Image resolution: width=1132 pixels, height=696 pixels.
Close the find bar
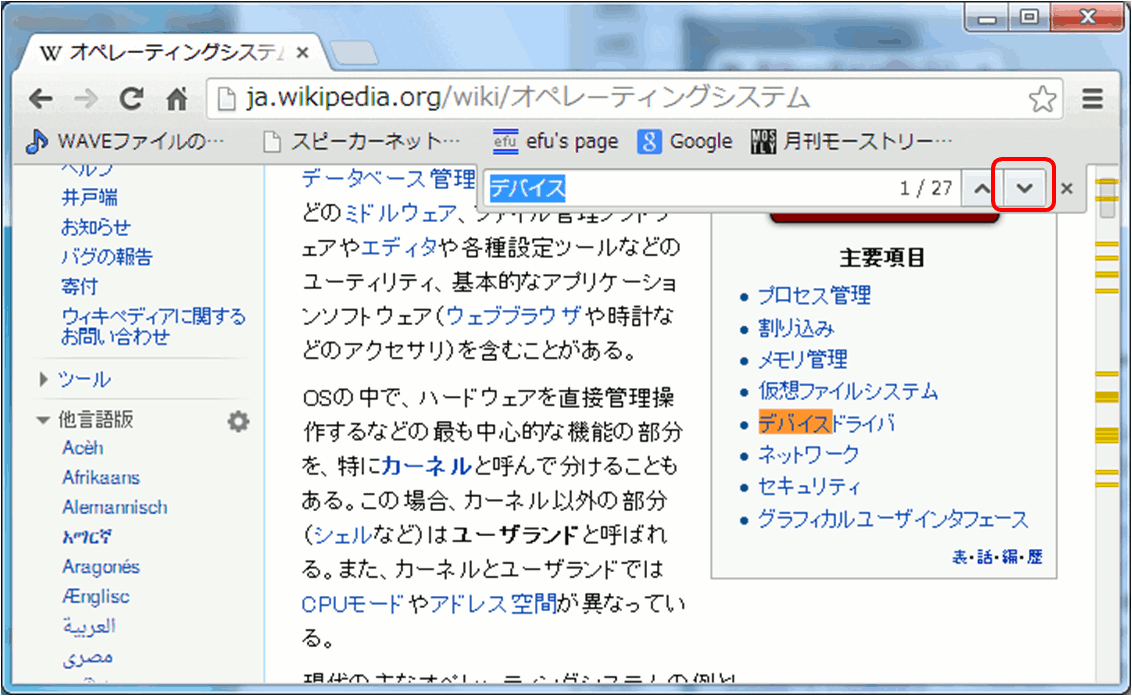coord(1067,189)
